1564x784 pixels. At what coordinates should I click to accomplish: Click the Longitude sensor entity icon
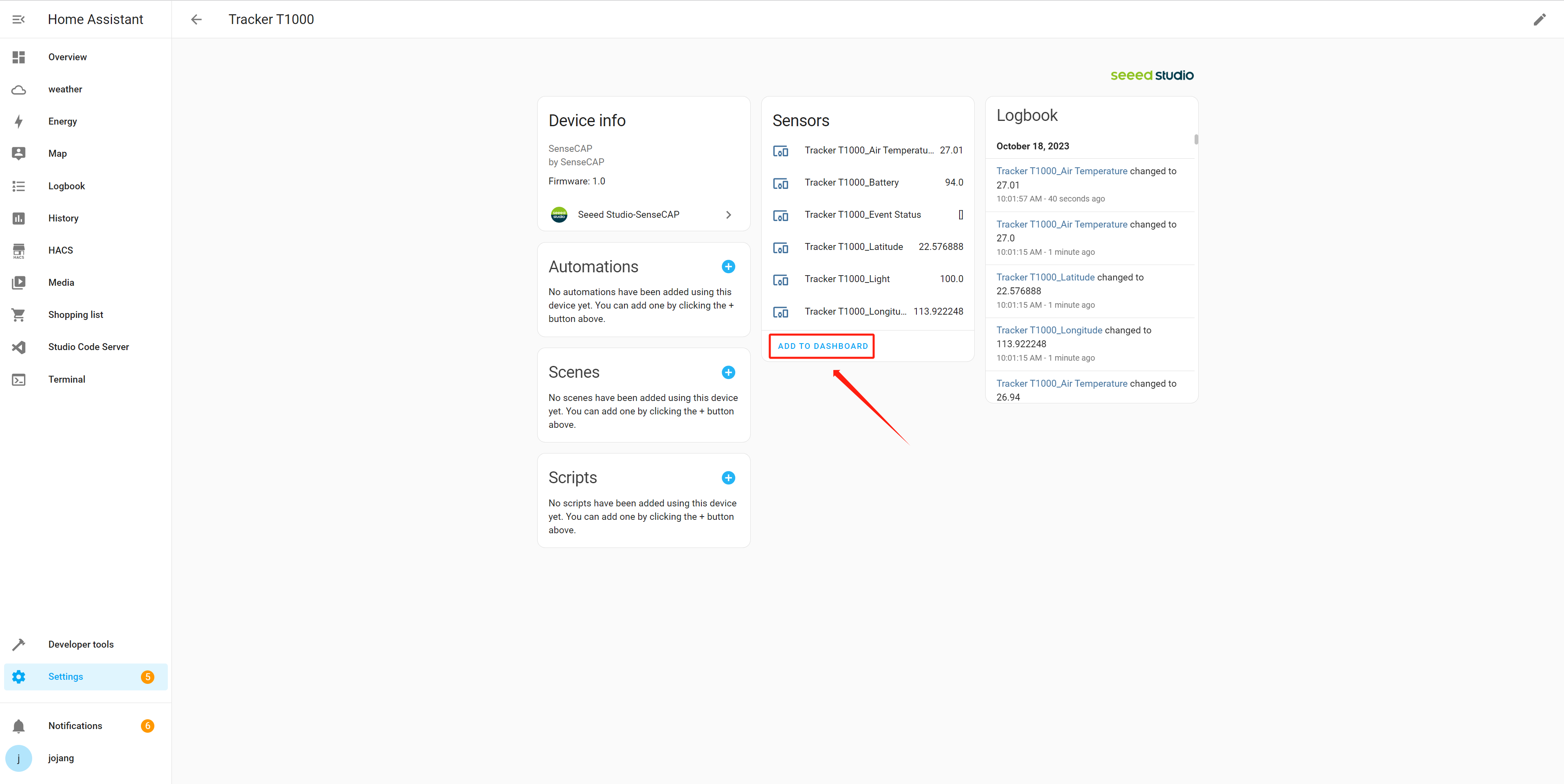pyautogui.click(x=780, y=312)
